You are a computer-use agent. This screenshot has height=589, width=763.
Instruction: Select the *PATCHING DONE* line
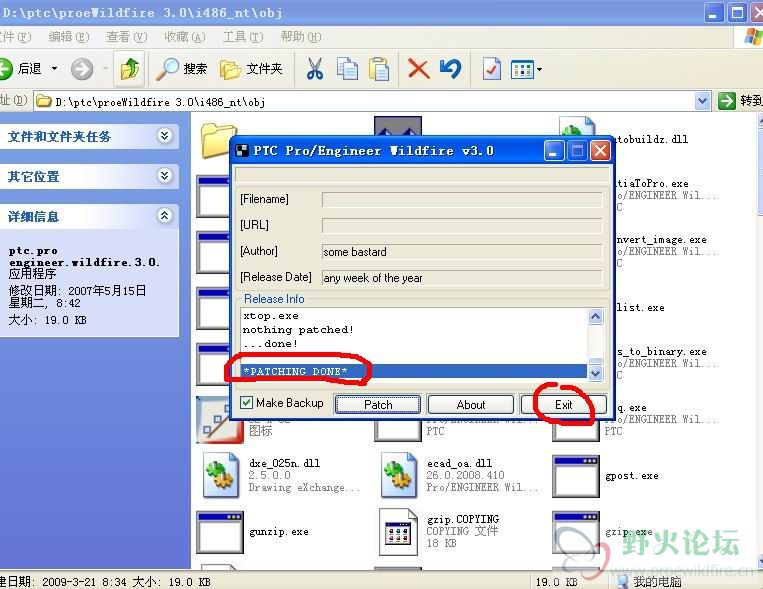pos(414,371)
